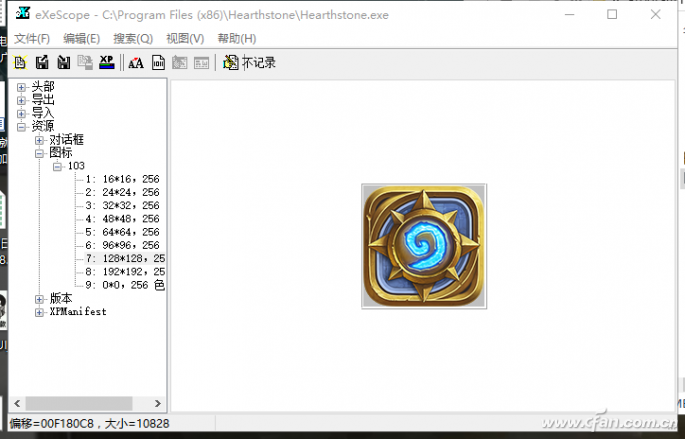Screen dimensions: 685x439
Task: Open the 文件(F) menu
Action: [32, 38]
